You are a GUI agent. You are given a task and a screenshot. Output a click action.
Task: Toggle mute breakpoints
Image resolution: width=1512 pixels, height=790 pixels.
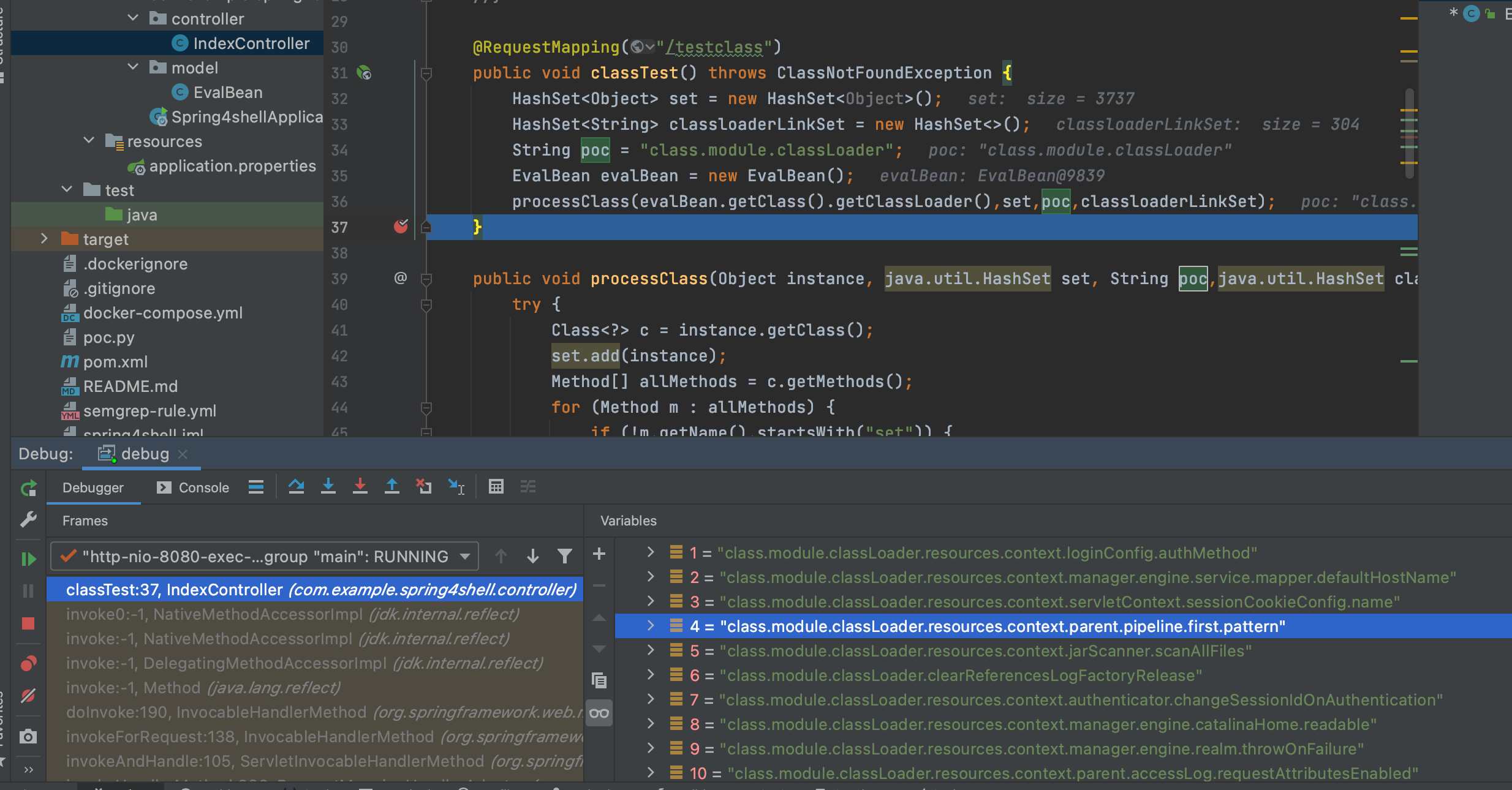click(29, 696)
